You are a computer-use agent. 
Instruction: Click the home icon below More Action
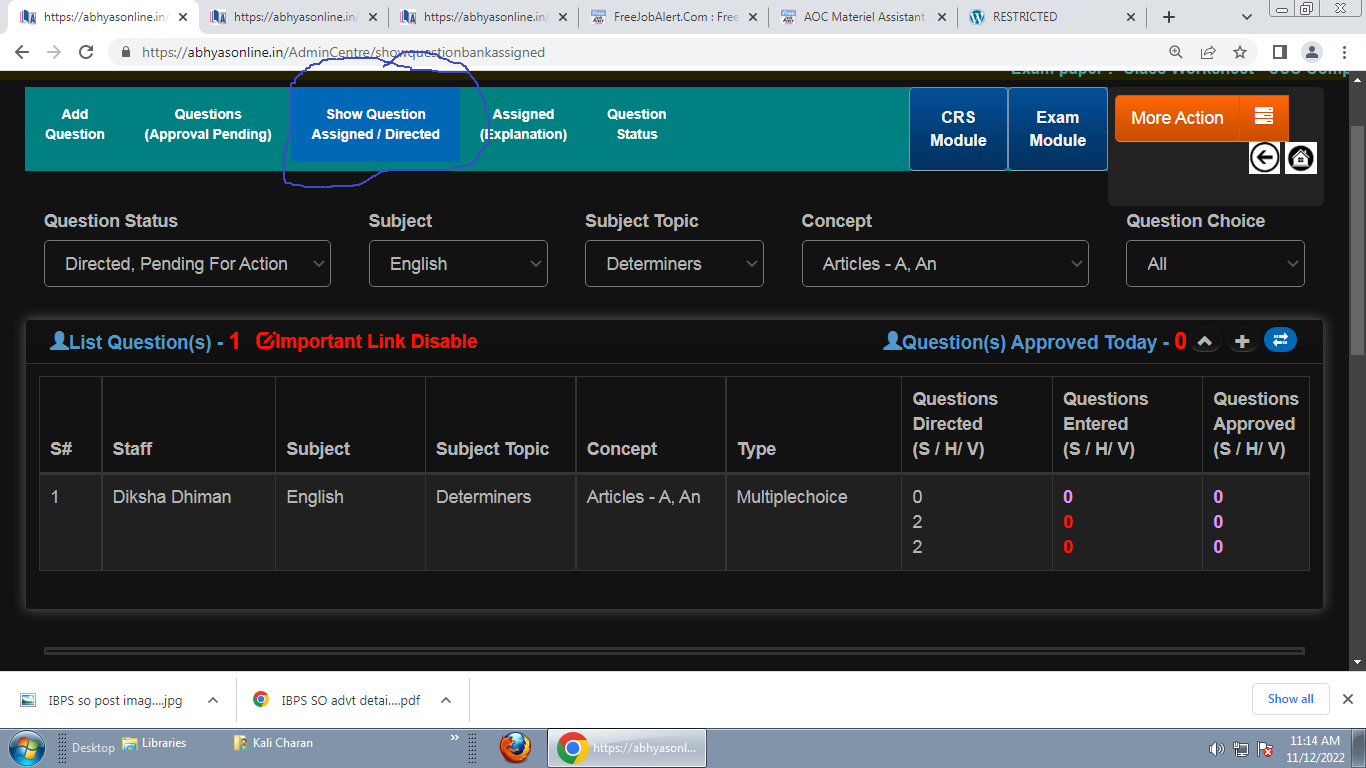tap(1300, 157)
